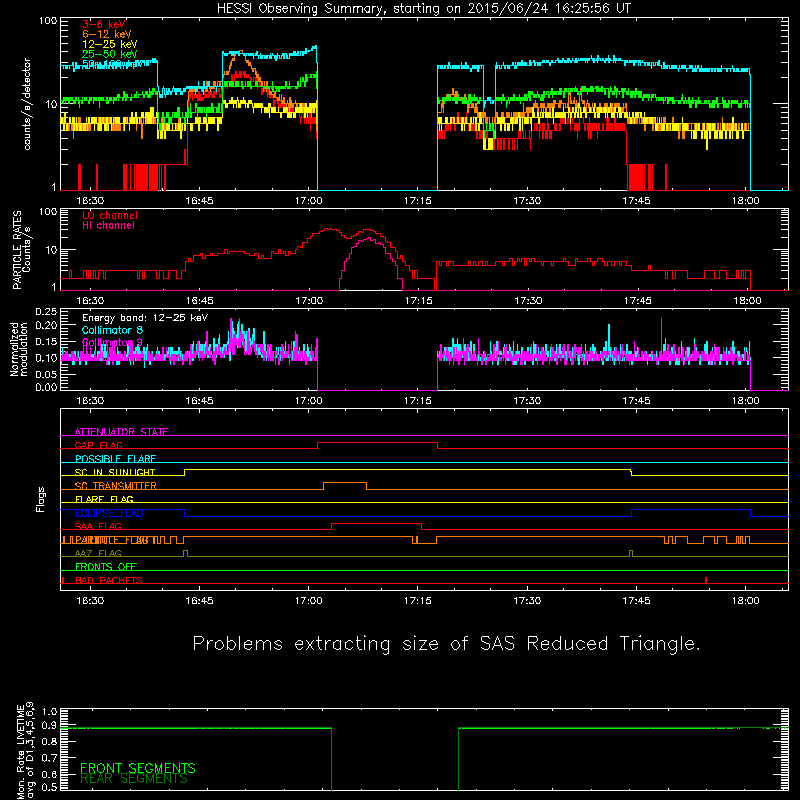The height and width of the screenshot is (800, 800).
Task: Select the 'FLARE FLAG' label
Action: (104, 499)
